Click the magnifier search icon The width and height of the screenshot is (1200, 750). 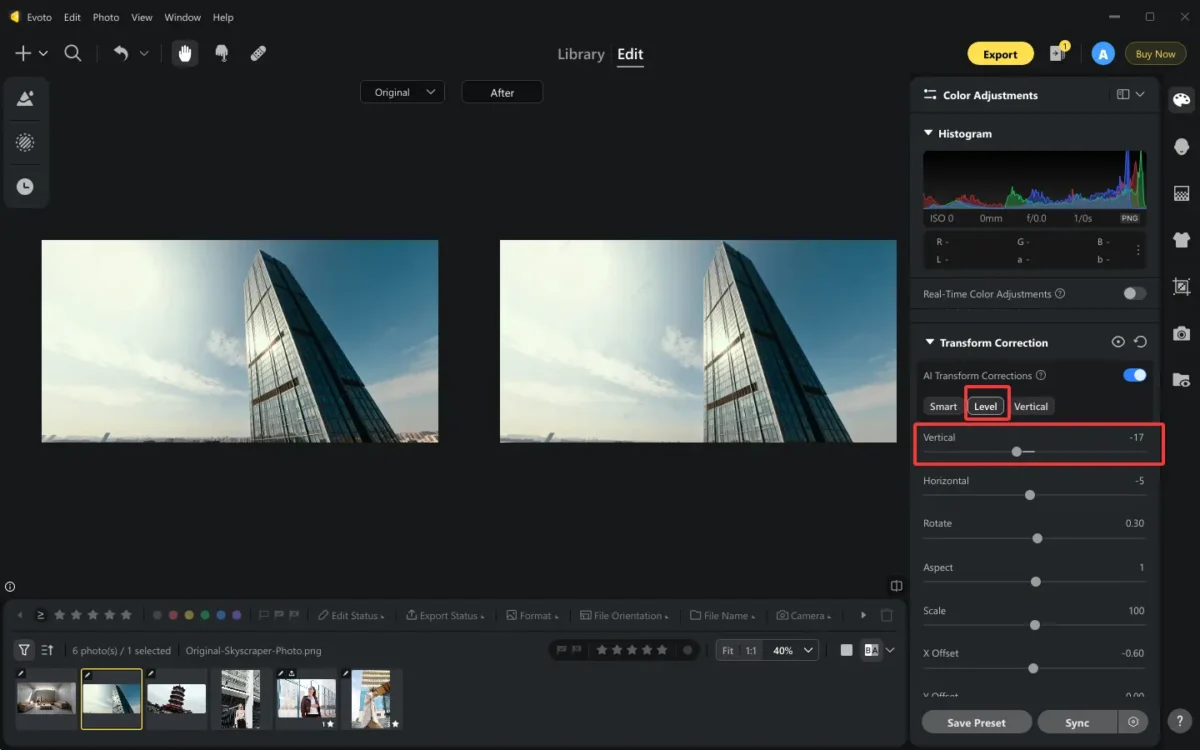(x=73, y=54)
